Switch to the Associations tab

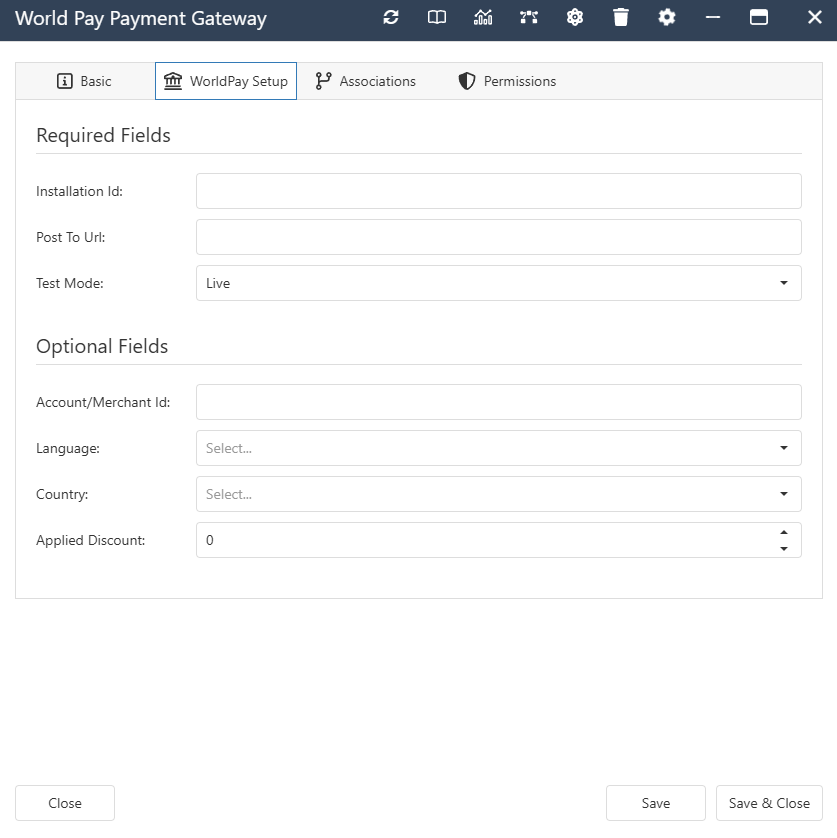tap(365, 81)
